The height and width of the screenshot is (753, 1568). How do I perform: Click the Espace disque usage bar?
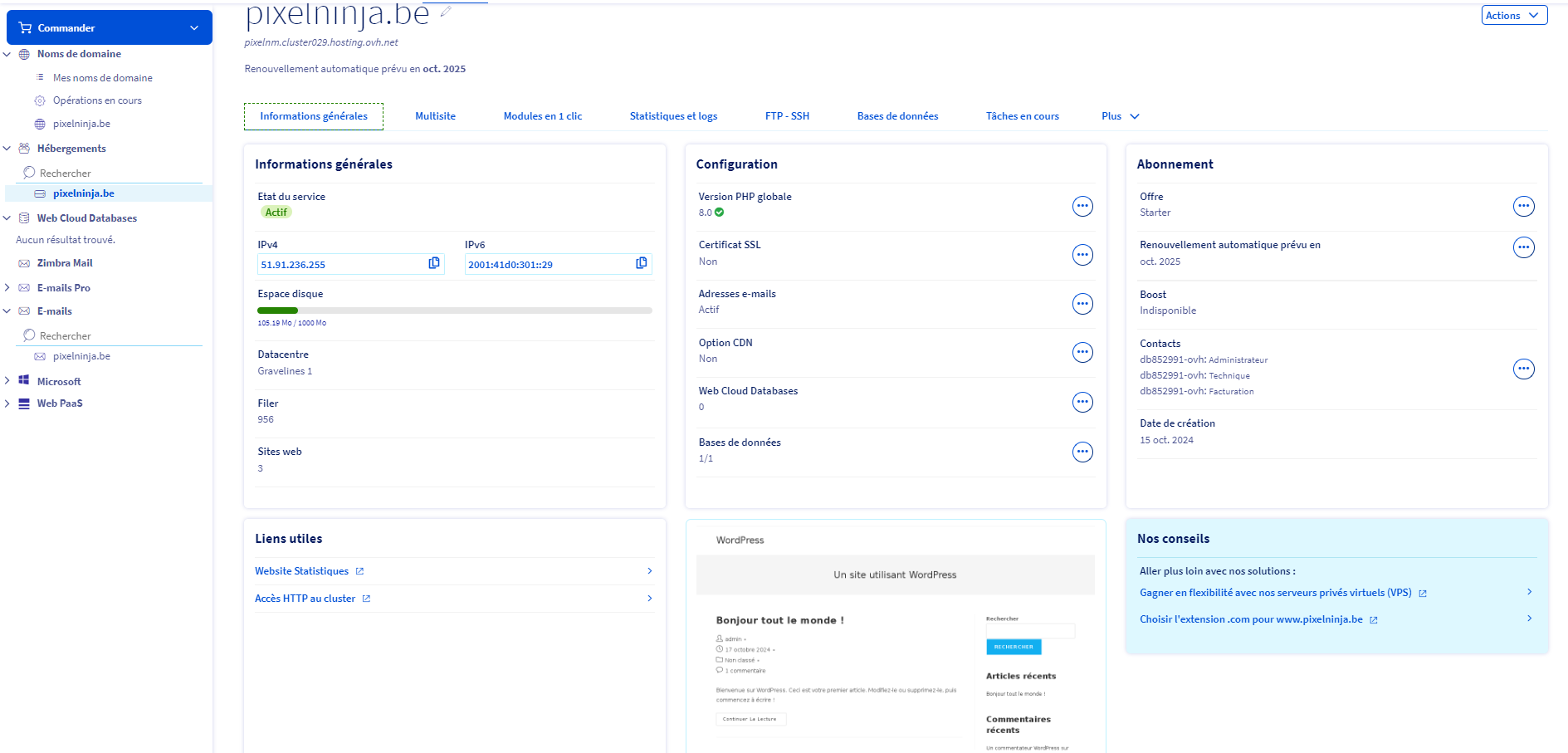point(454,310)
